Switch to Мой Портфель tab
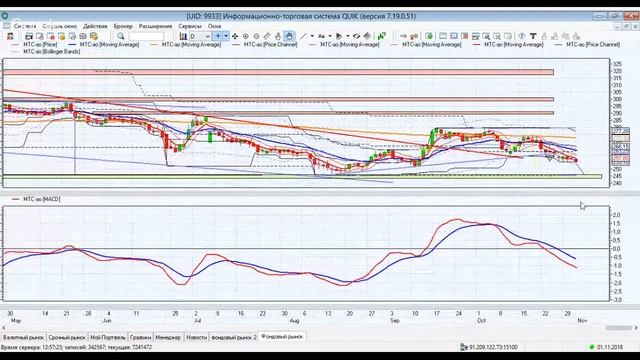The height and width of the screenshot is (360, 640). click(108, 338)
